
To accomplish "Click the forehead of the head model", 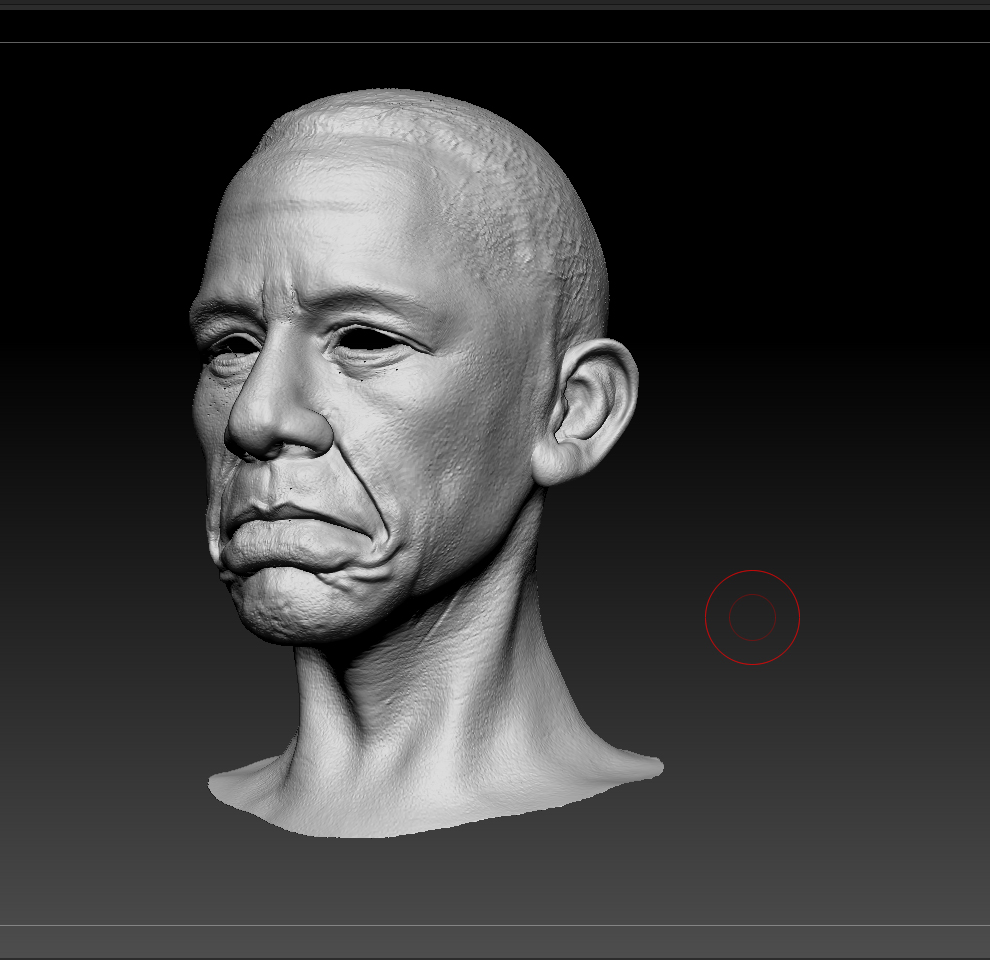I will tap(322, 221).
